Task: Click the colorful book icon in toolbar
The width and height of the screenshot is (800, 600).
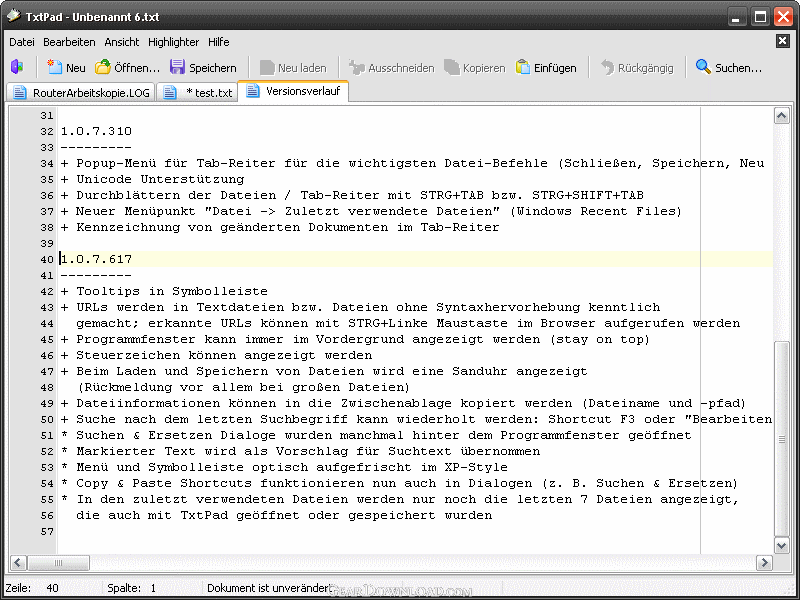Action: pos(17,67)
